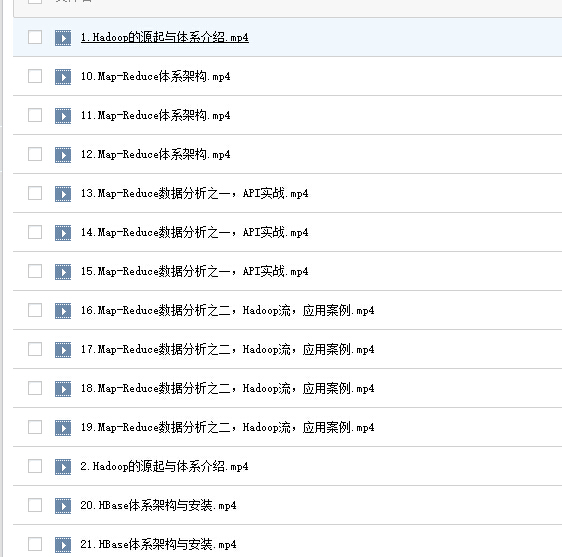Click video icon beside 20.HBase体系架构与安装.mp4

(63, 506)
